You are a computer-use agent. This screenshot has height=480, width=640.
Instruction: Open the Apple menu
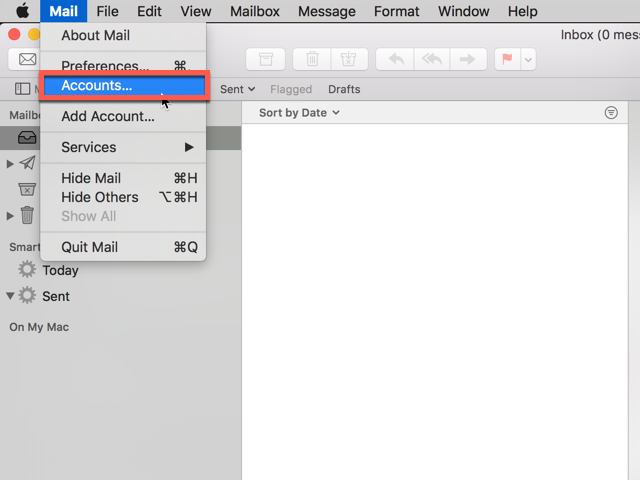pos(22,11)
